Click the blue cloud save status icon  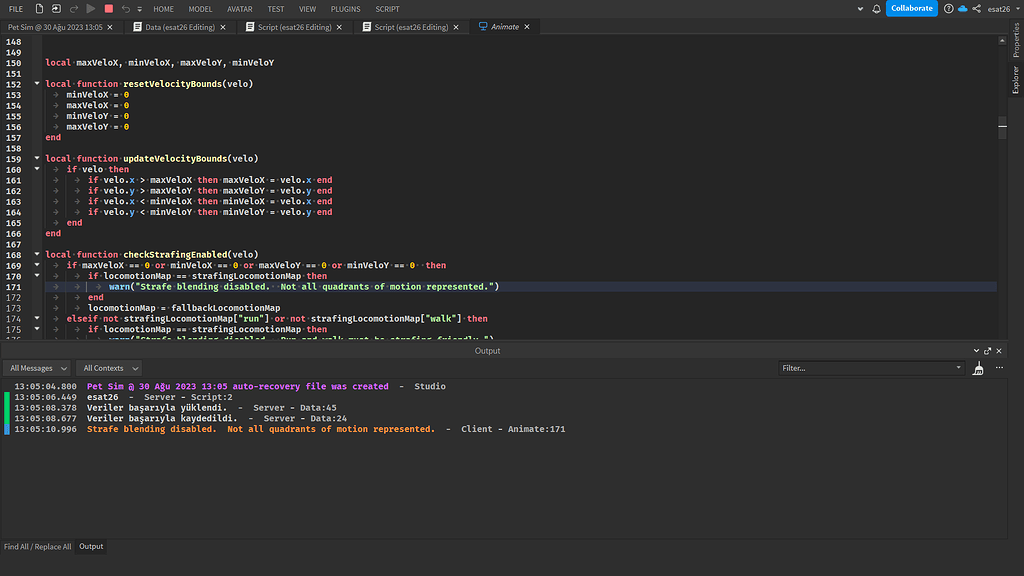[962, 8]
